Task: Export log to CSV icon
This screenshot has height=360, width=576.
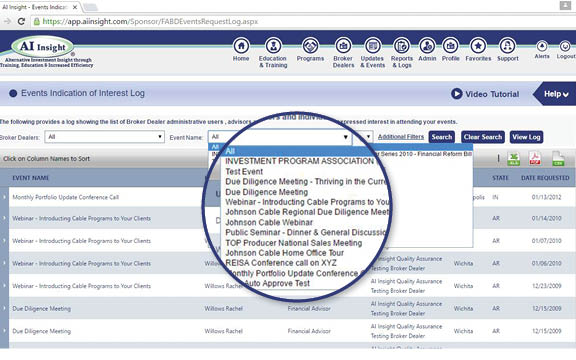Action: click(x=558, y=159)
